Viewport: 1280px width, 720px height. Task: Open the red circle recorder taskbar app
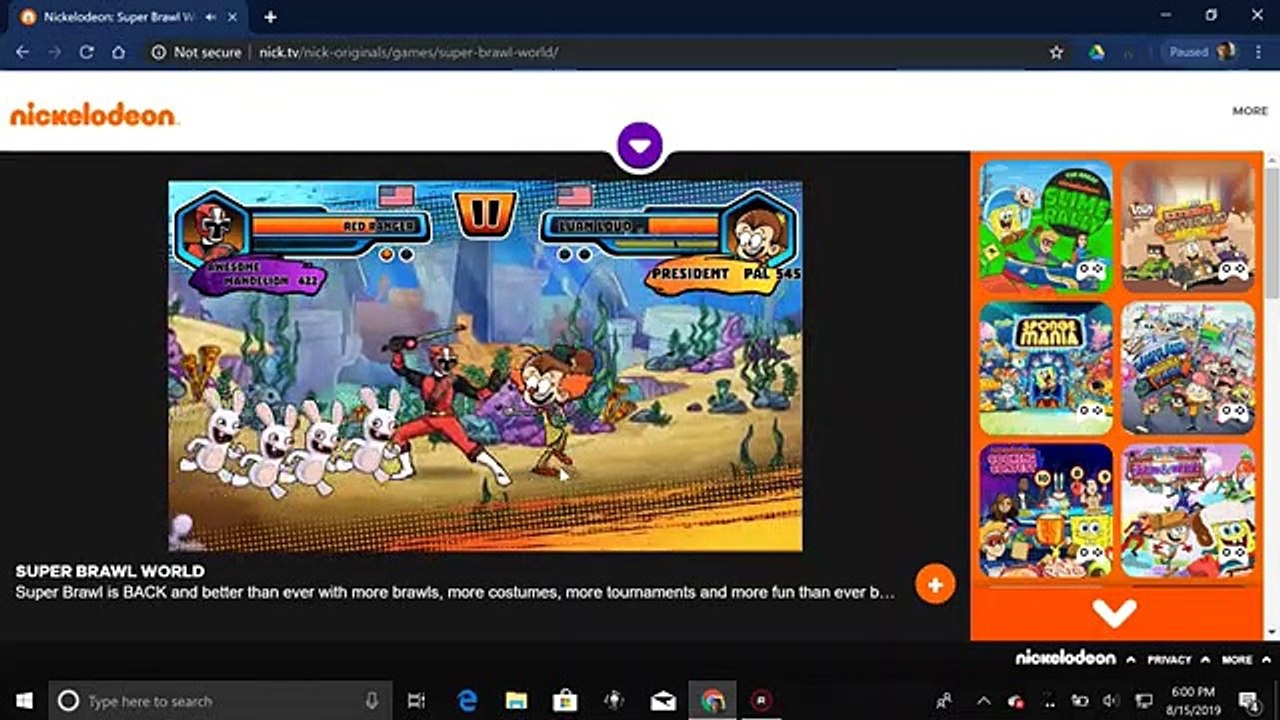click(x=762, y=701)
